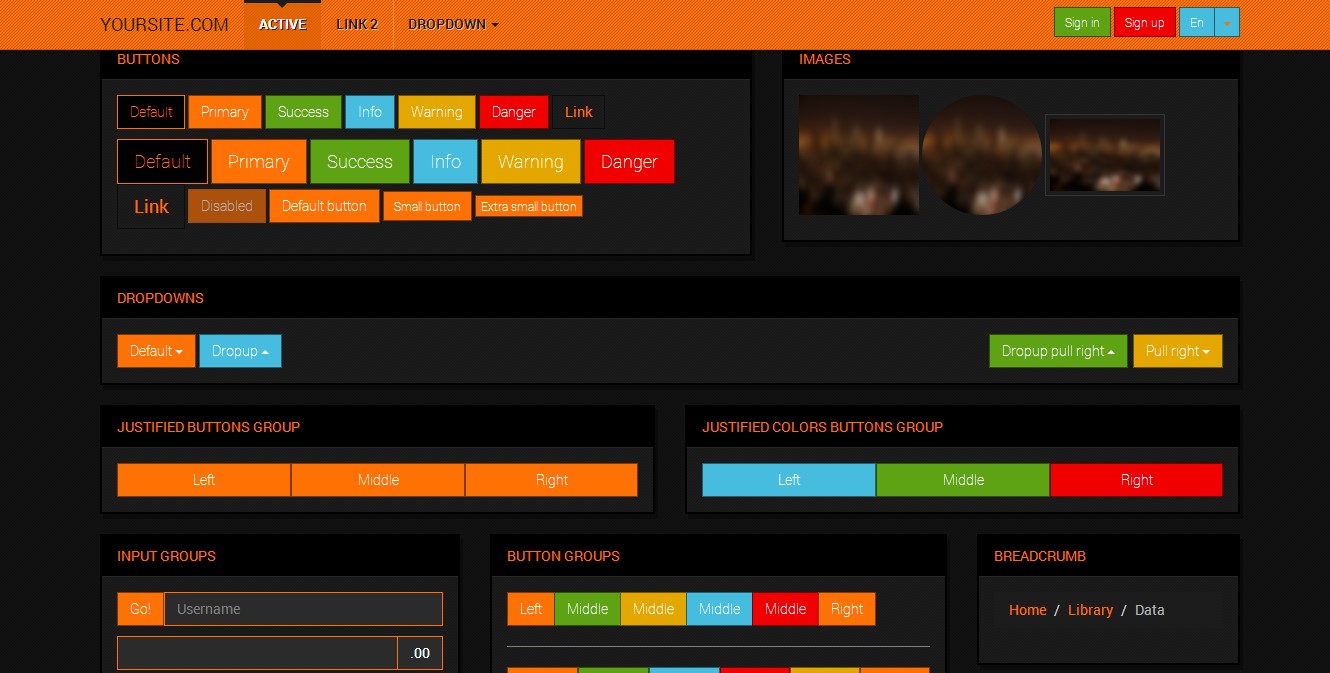The width and height of the screenshot is (1330, 673).
Task: Click the circular image thumbnail
Action: (982, 155)
